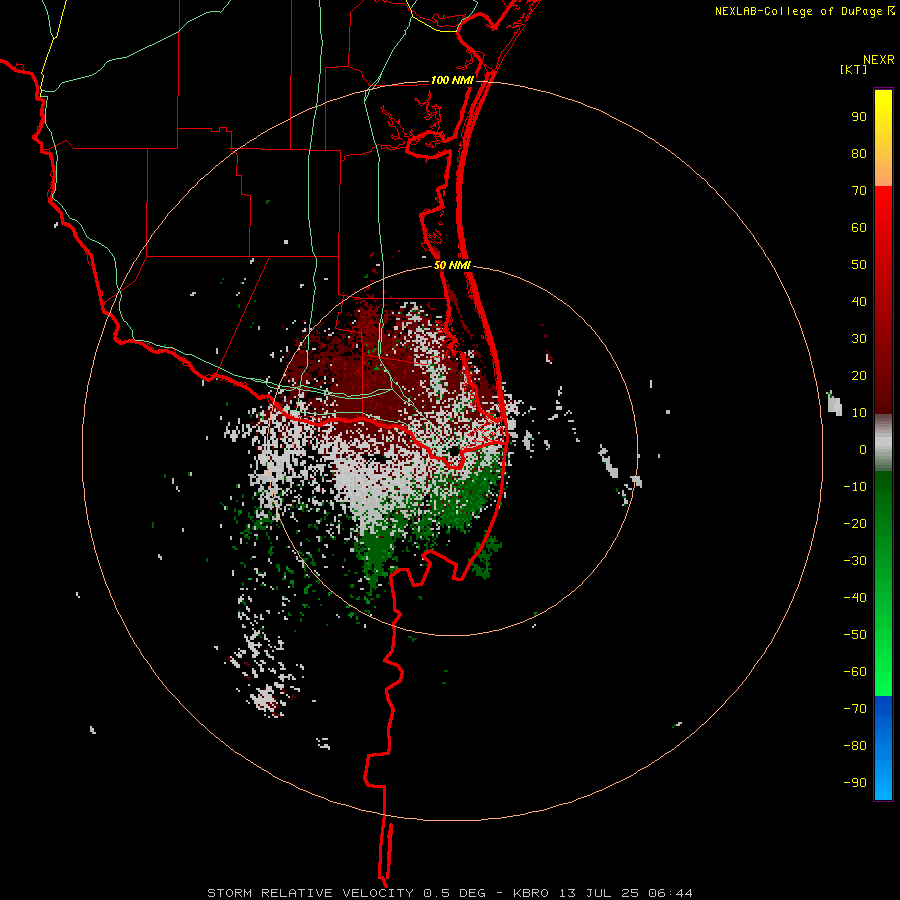Click the -40 knot scale label

point(855,598)
